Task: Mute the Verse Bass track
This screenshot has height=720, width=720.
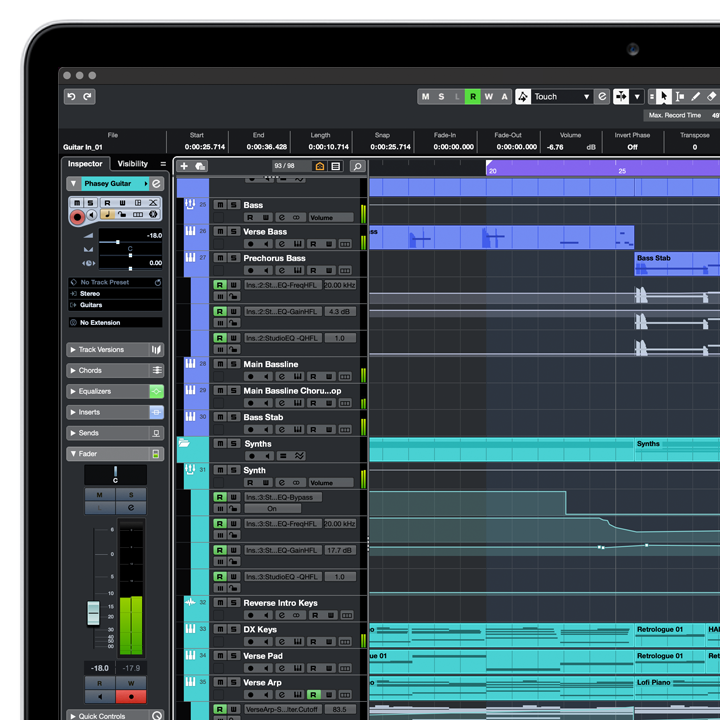Action: coord(220,232)
